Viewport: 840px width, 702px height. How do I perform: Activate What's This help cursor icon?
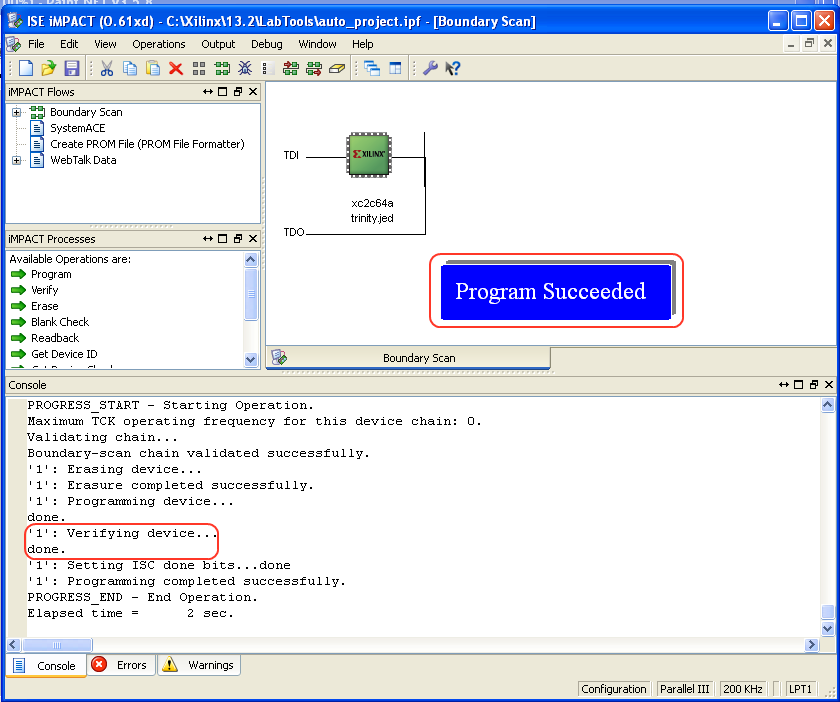click(x=453, y=68)
